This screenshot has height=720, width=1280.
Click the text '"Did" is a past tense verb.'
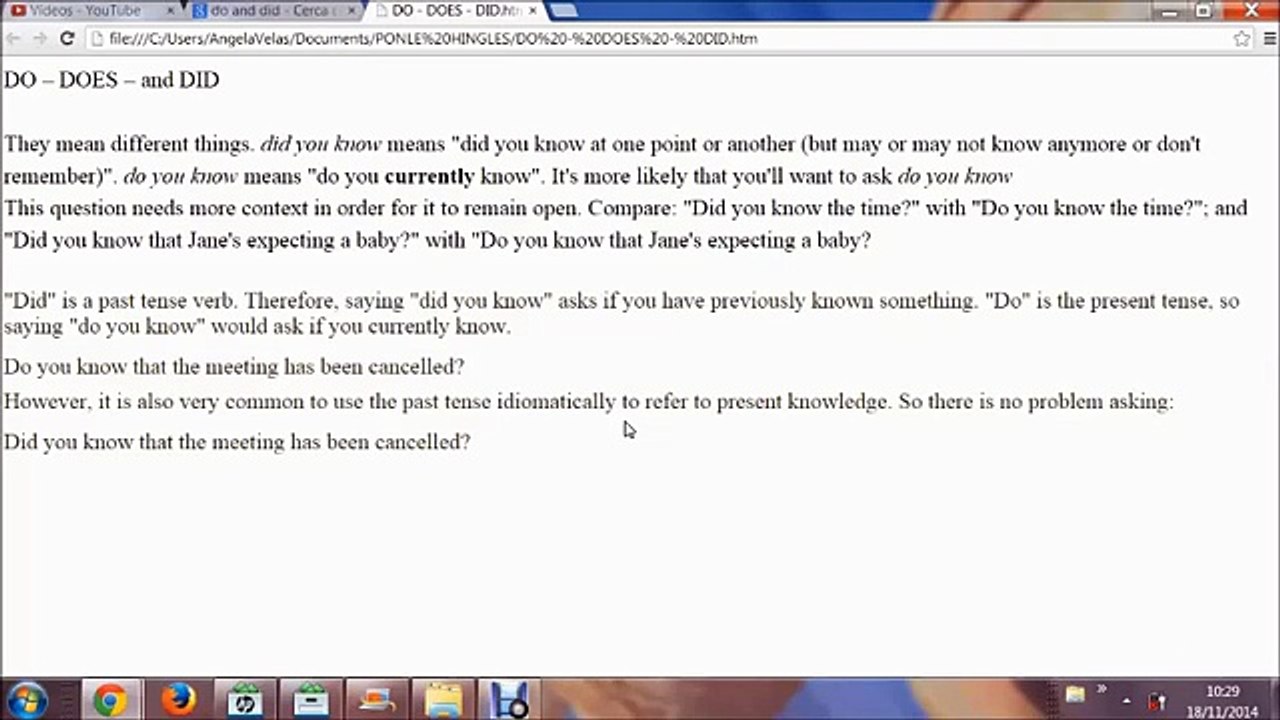click(x=121, y=300)
